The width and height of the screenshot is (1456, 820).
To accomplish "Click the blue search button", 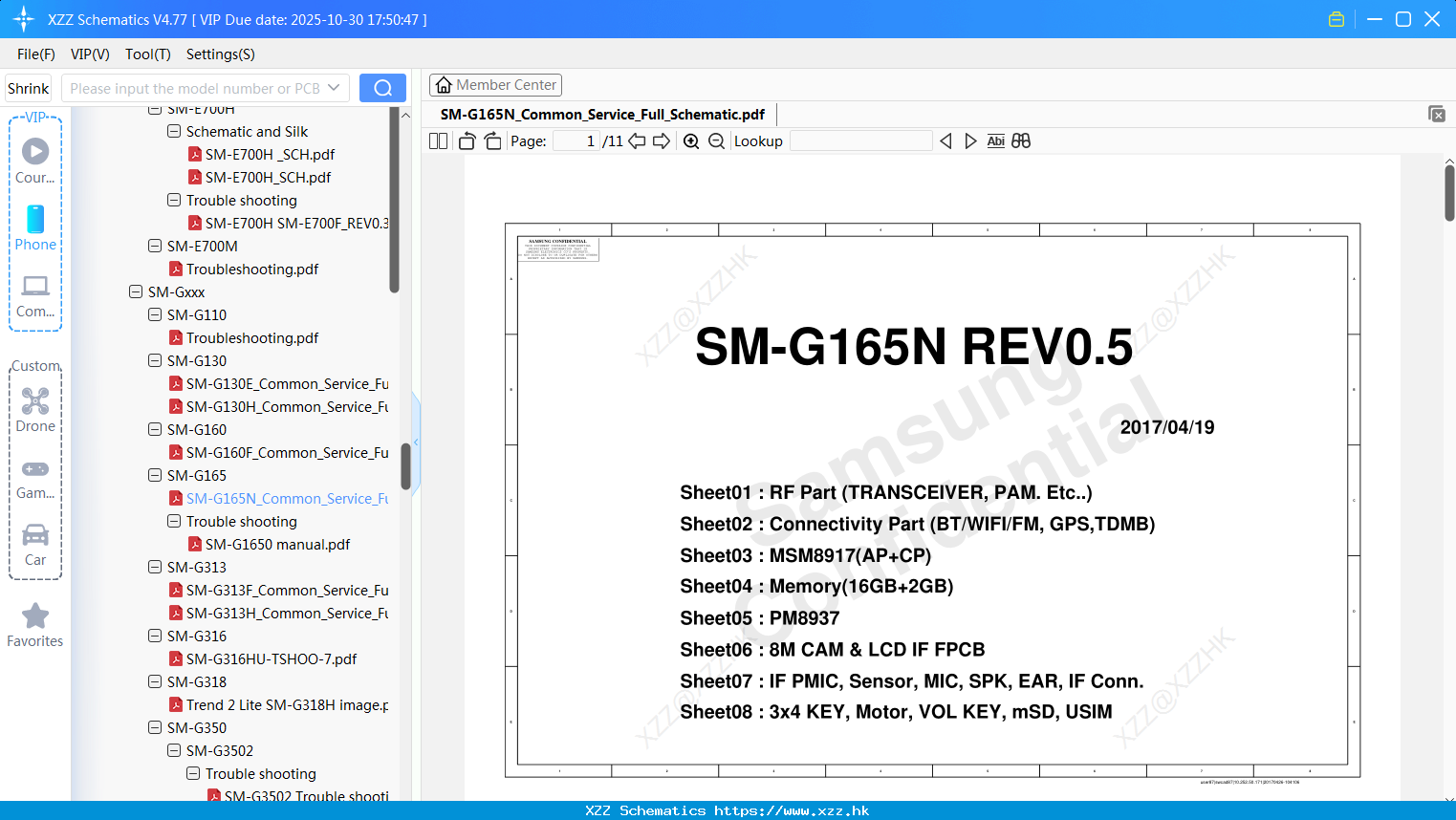I will pos(382,88).
